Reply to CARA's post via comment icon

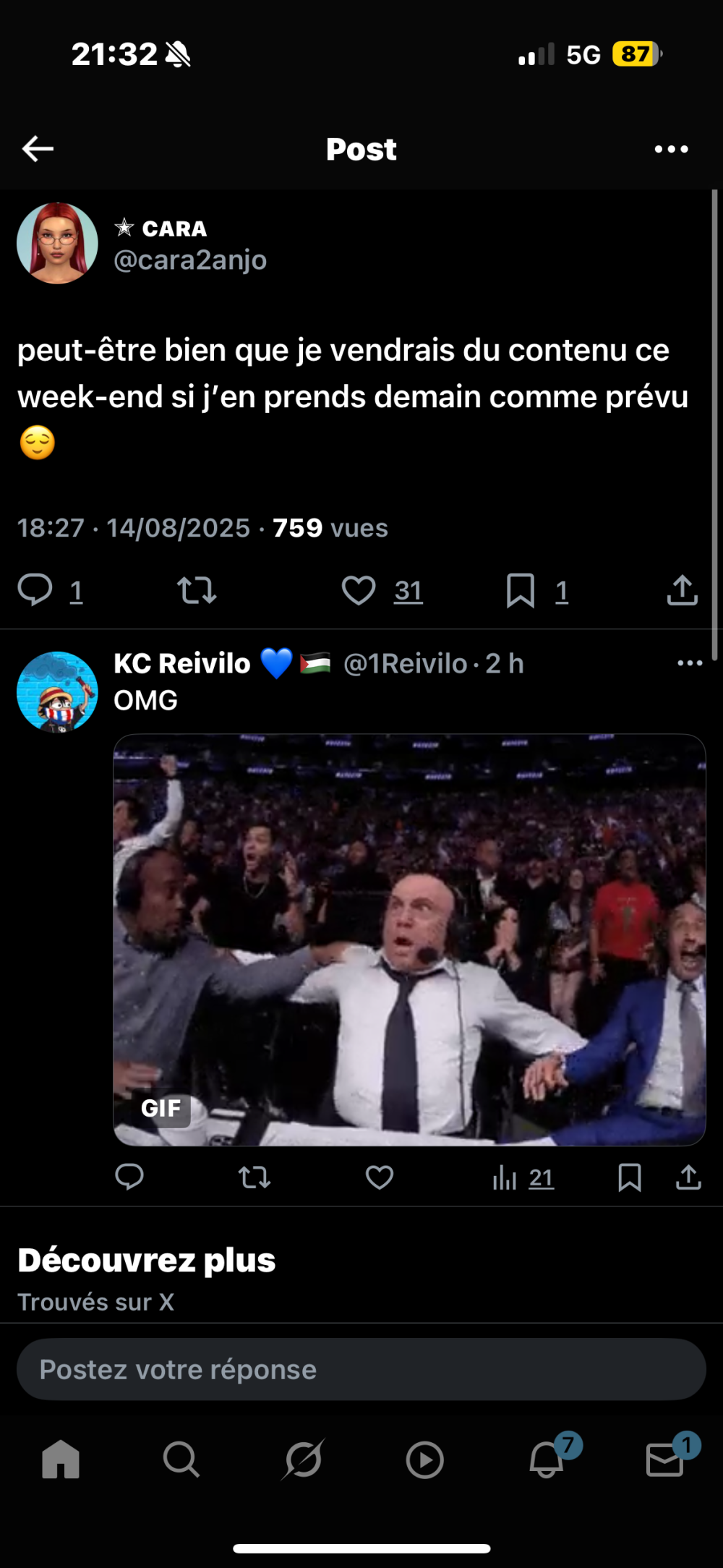tap(35, 589)
